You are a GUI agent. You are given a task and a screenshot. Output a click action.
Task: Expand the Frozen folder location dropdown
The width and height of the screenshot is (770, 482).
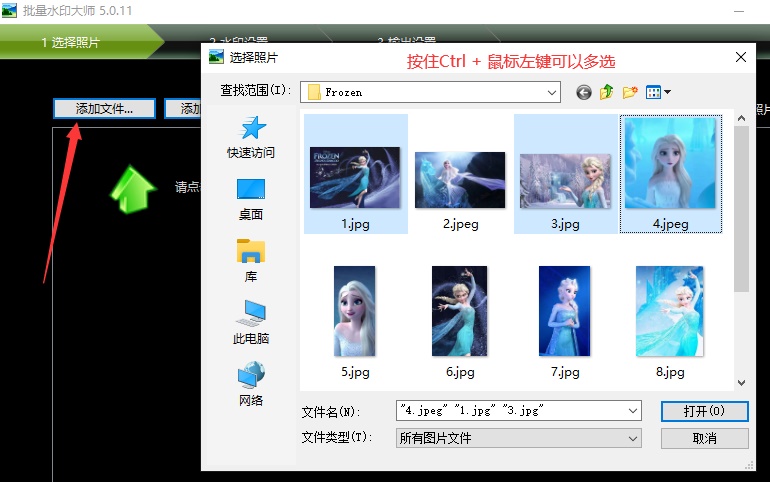point(552,92)
